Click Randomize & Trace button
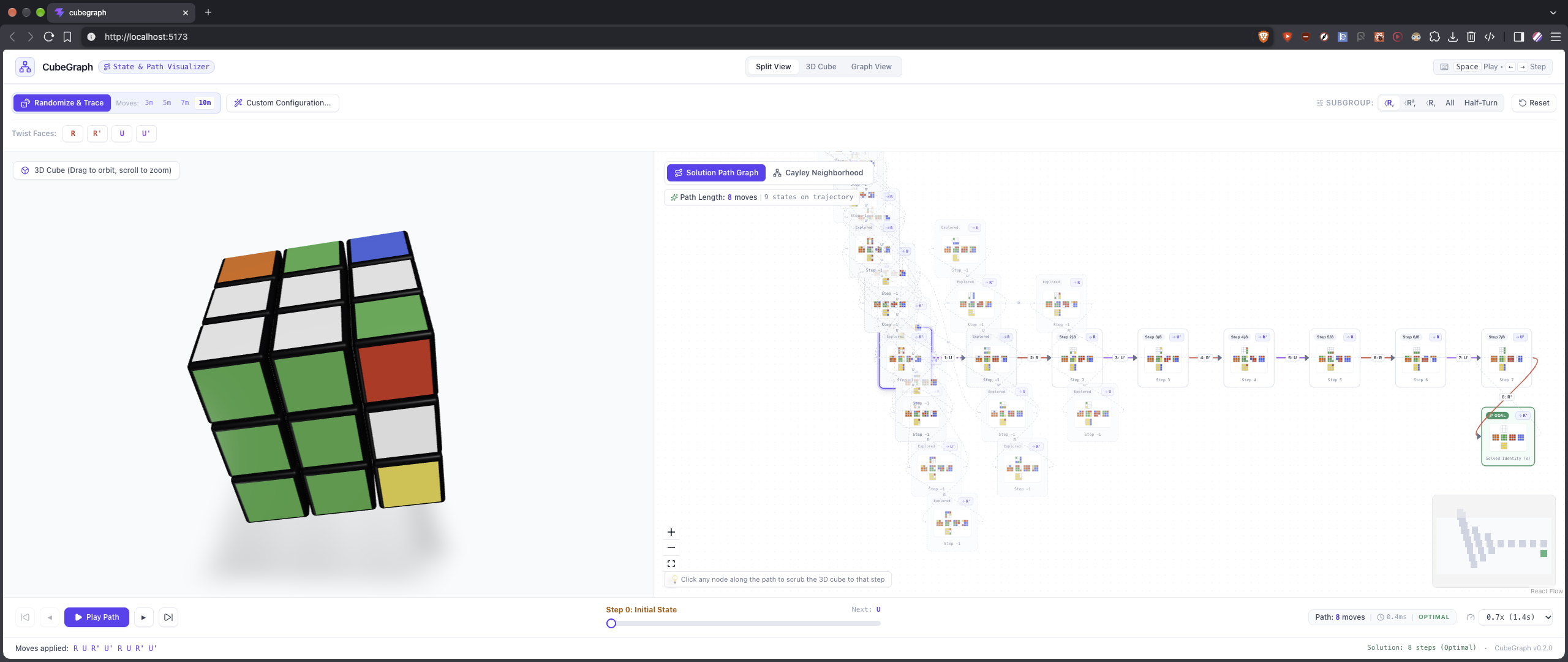Viewport: 1568px width, 662px height. (62, 103)
